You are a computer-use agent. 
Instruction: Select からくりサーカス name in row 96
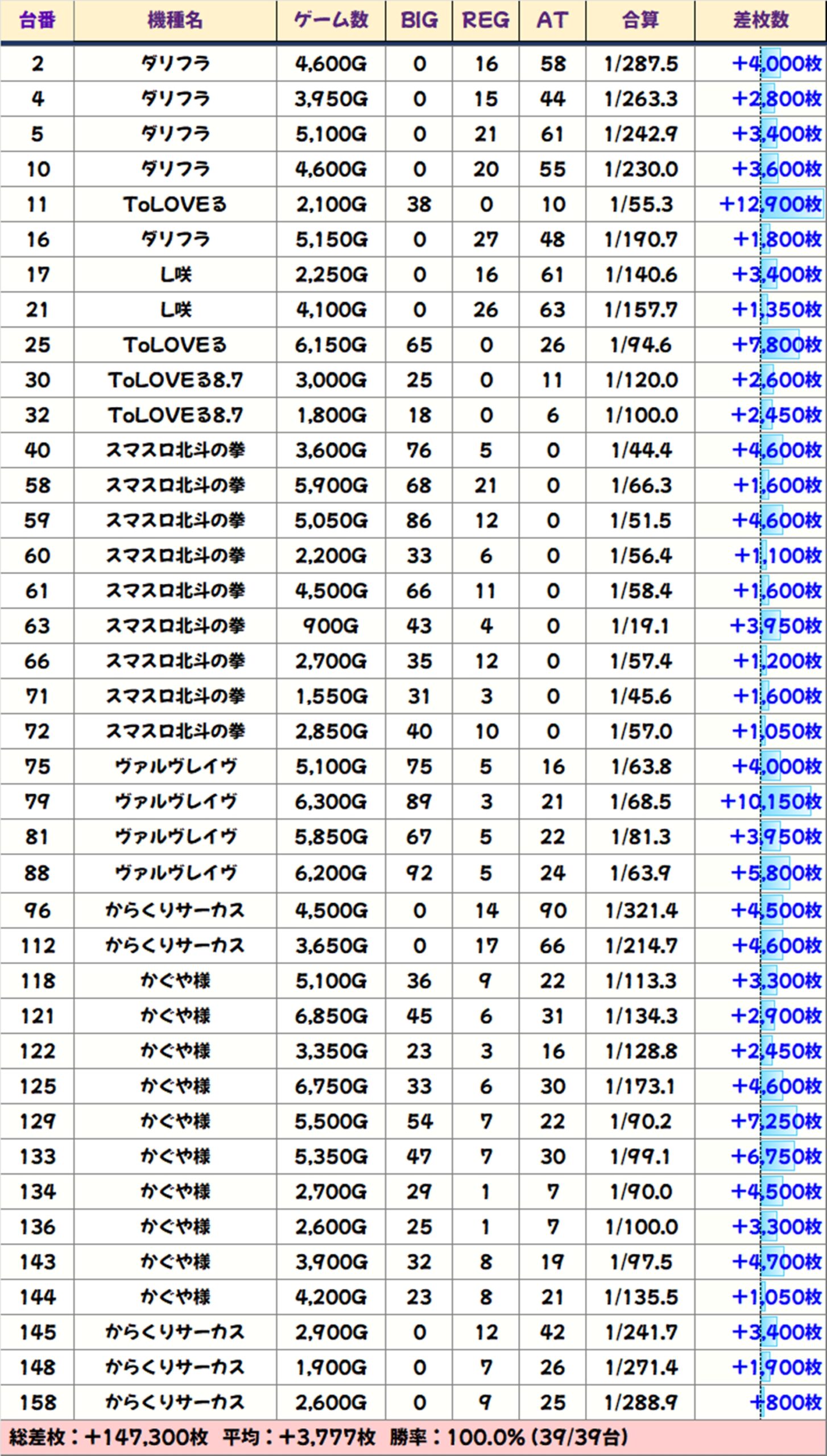click(175, 911)
